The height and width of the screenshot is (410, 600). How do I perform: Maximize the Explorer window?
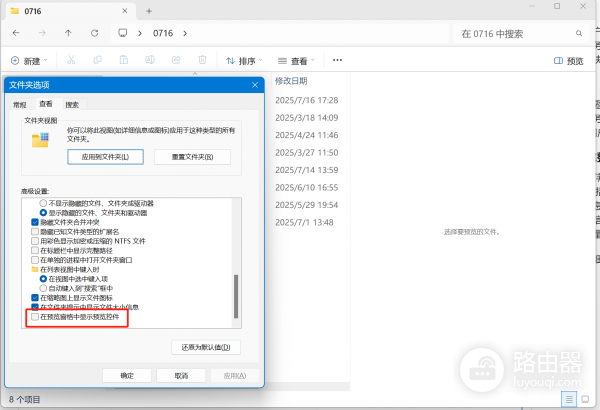pyautogui.click(x=557, y=6)
